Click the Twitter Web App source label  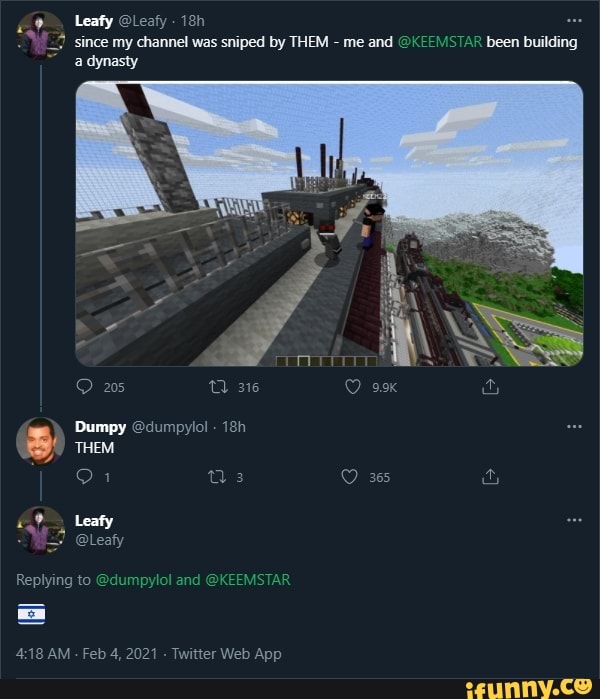[x=226, y=654]
